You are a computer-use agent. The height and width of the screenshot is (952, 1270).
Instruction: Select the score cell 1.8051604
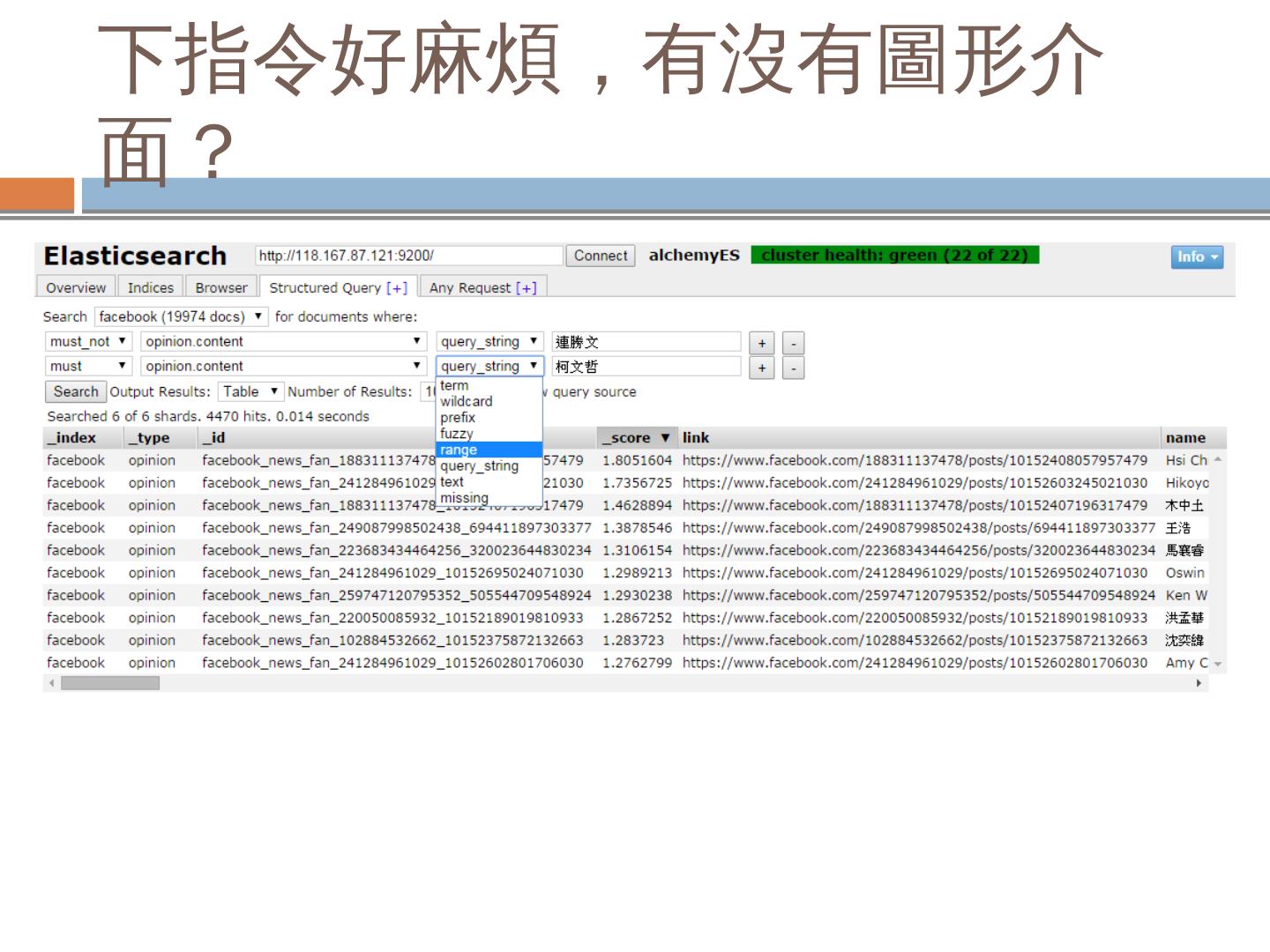[x=637, y=460]
